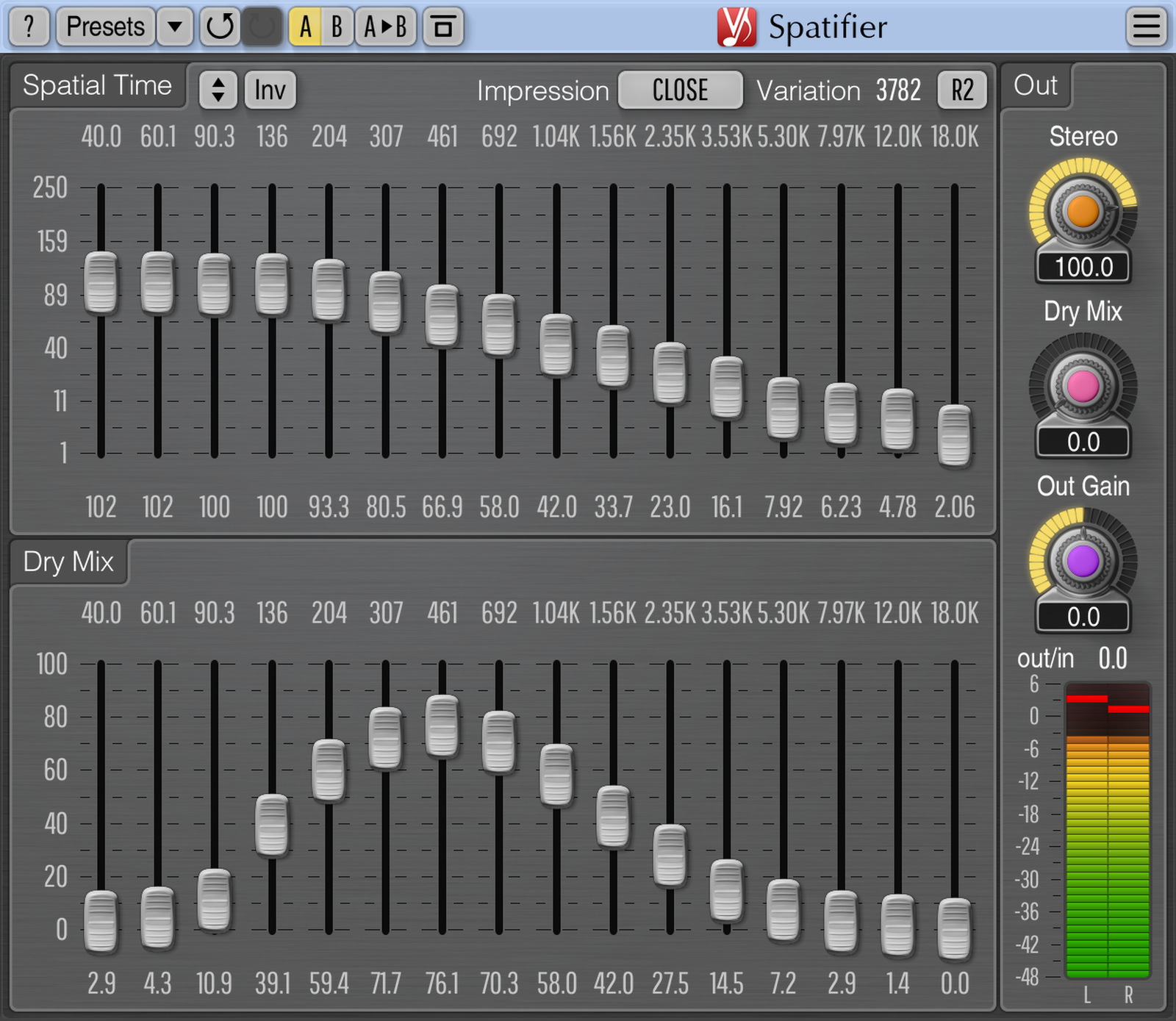Open the hamburger settings menu
The image size is (1176, 1021).
[x=1146, y=27]
